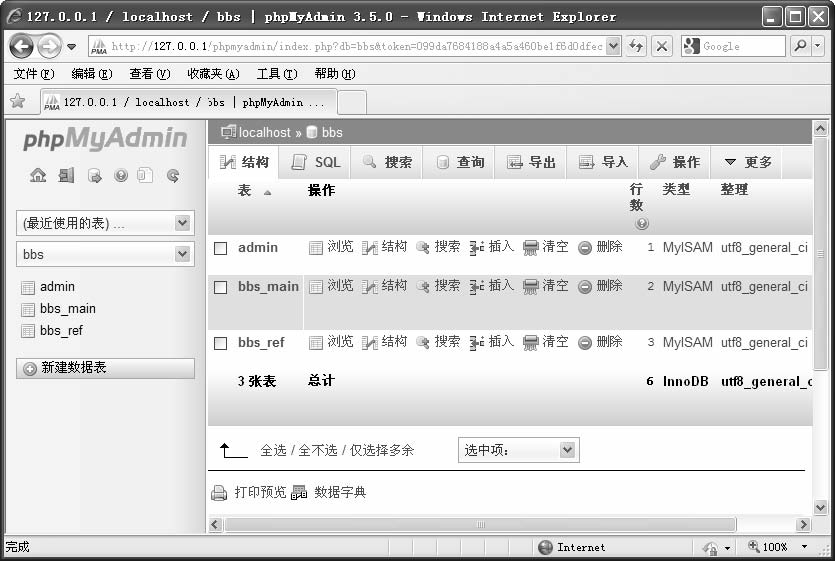Open the recent pages dropdown beside forward button
The height and width of the screenshot is (561, 835).
[x=71, y=47]
